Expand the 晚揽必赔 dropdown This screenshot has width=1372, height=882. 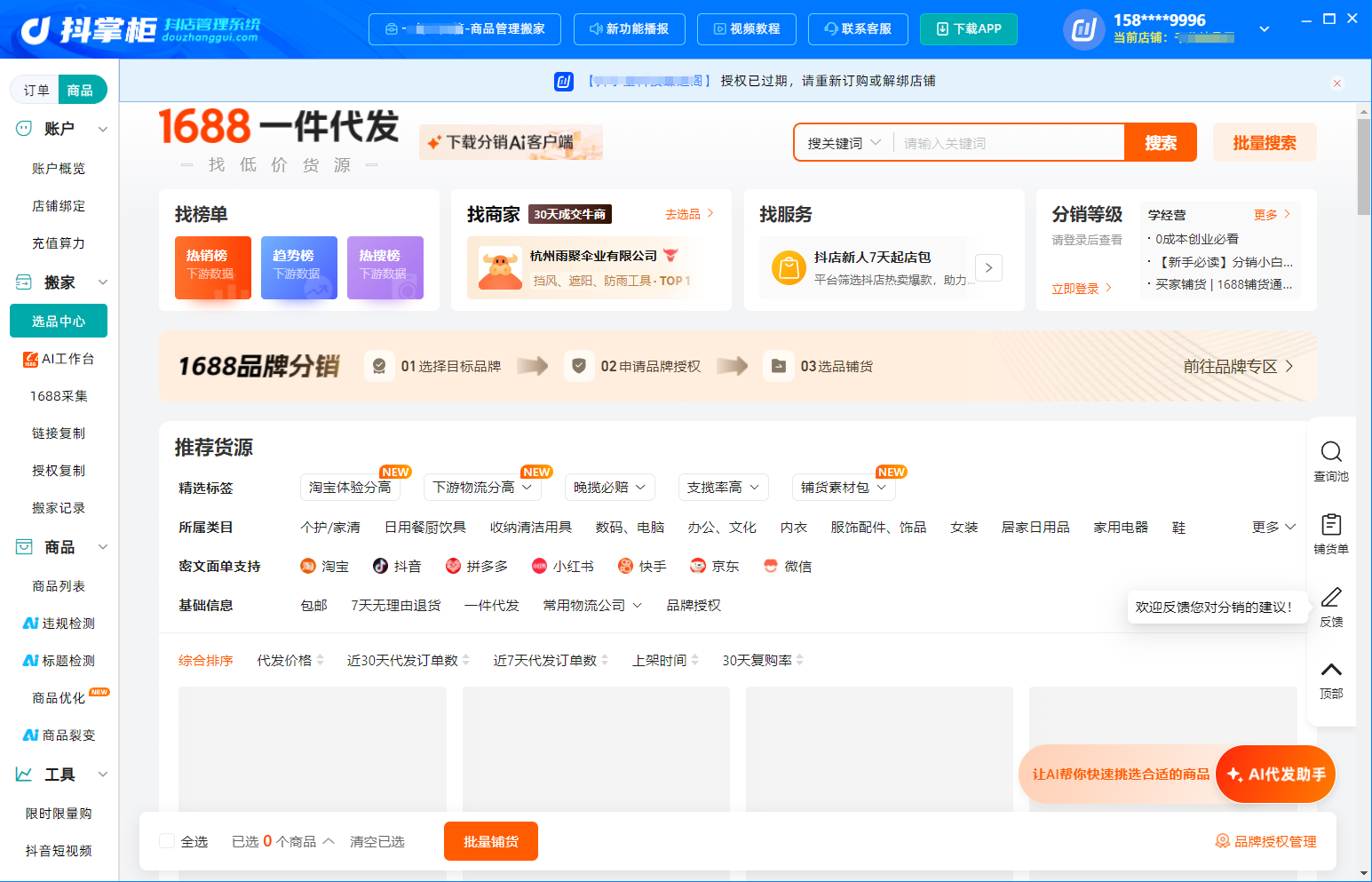tap(610, 487)
